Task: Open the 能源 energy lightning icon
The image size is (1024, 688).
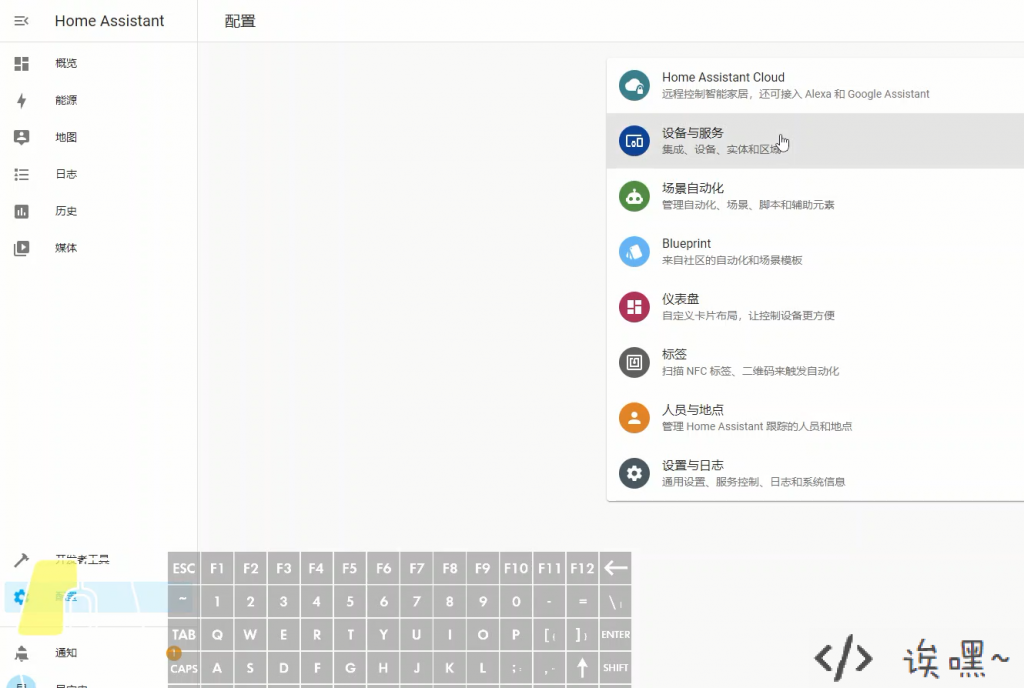Action: (22, 101)
